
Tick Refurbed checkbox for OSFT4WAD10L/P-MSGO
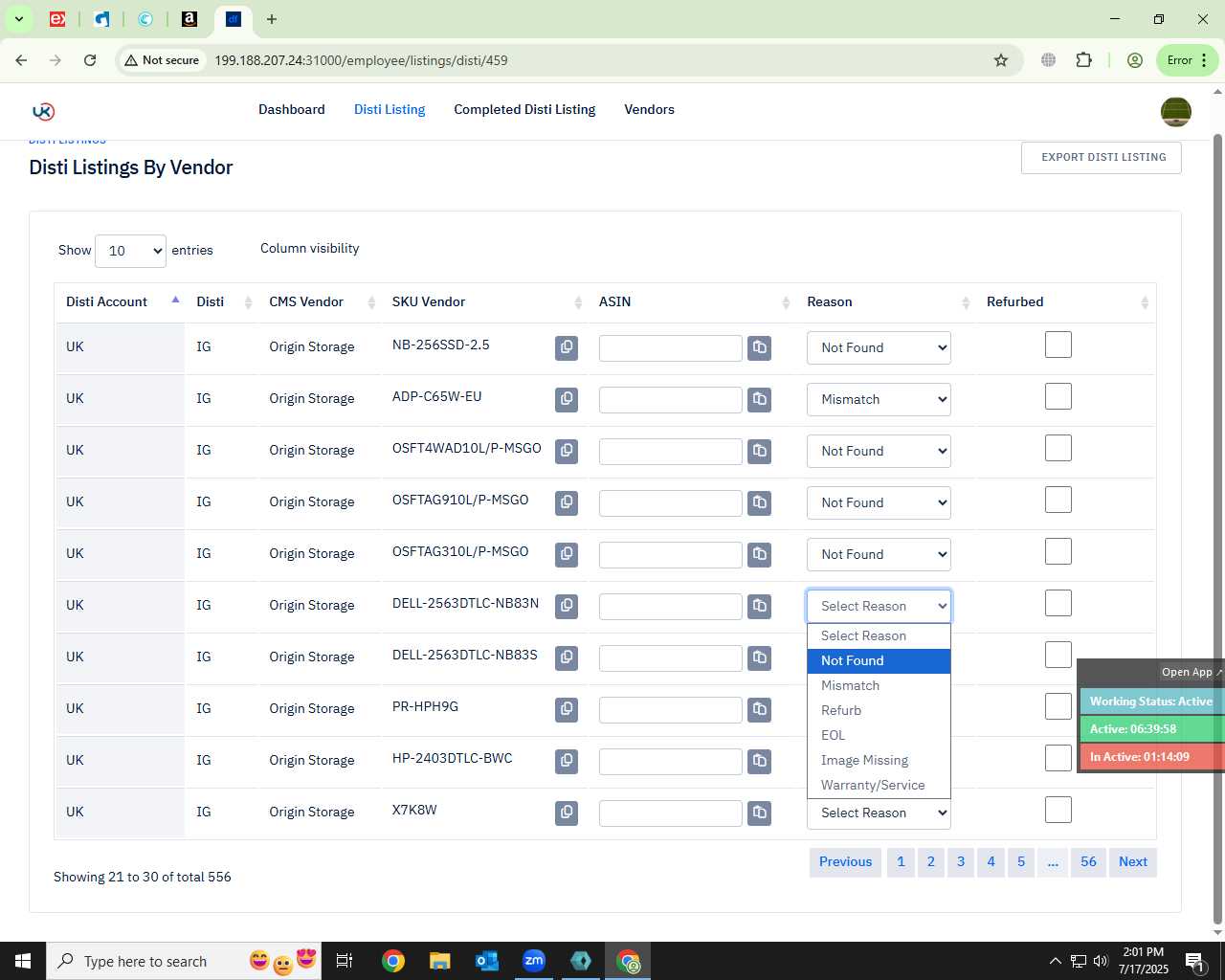(x=1058, y=448)
